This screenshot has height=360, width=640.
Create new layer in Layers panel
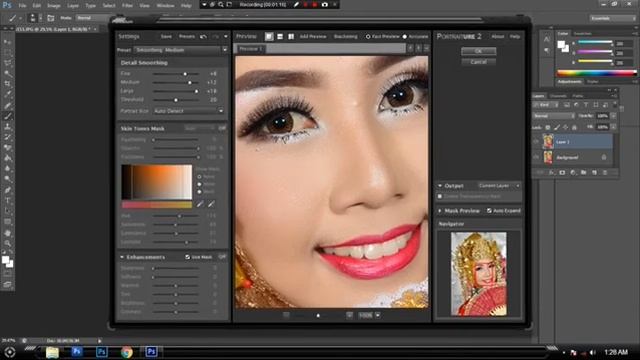pos(594,173)
